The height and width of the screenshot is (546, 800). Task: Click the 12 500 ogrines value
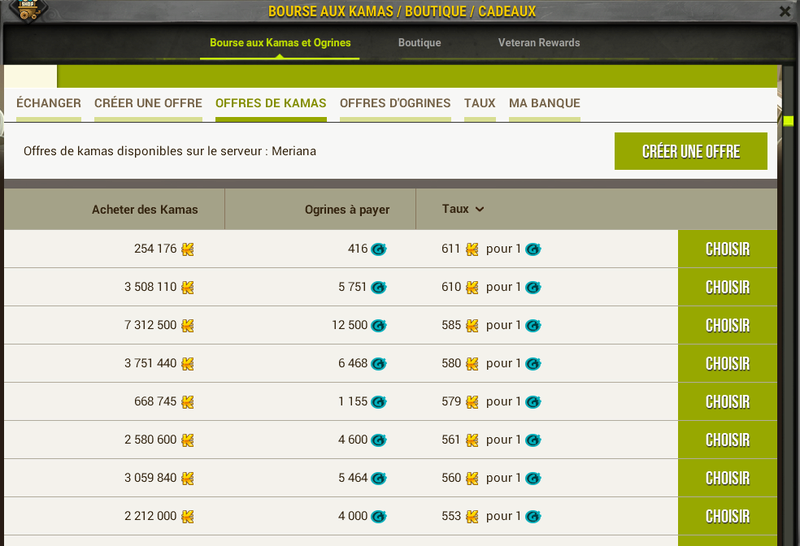(349, 325)
